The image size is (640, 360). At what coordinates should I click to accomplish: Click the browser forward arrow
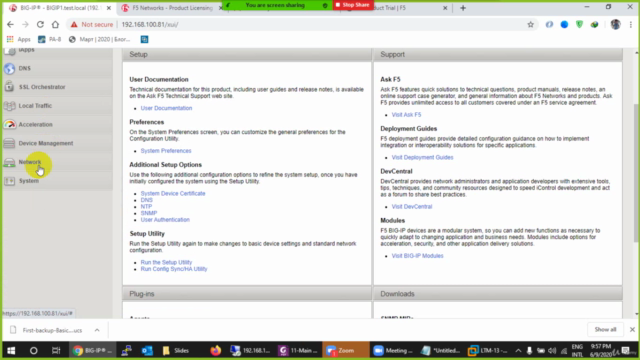tap(25, 24)
